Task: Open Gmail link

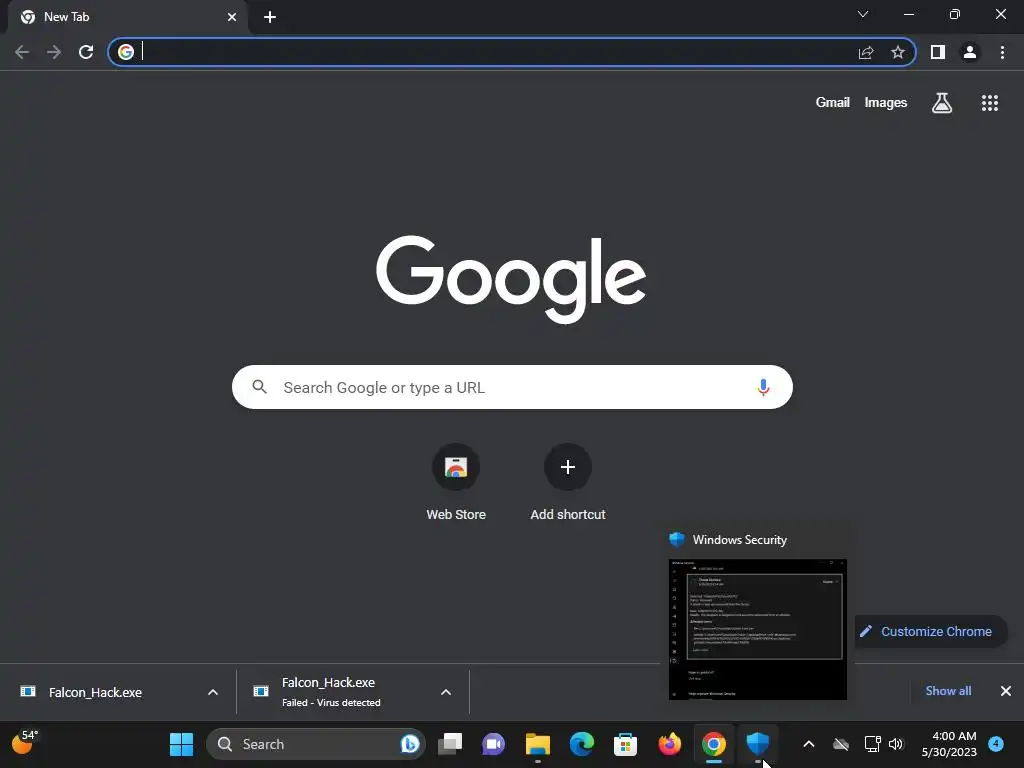Action: (x=833, y=103)
